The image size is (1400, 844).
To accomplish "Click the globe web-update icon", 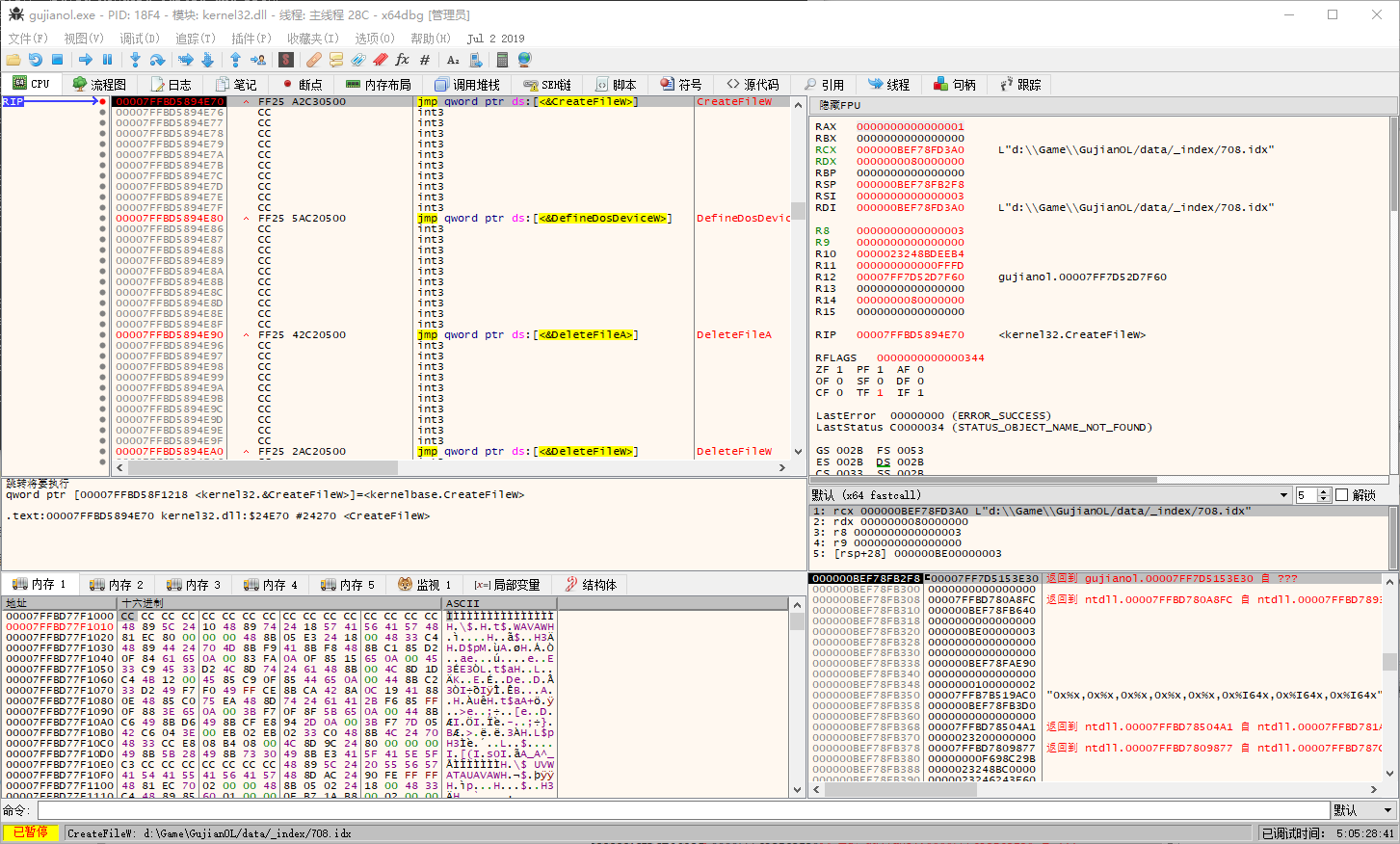I will coord(525,60).
